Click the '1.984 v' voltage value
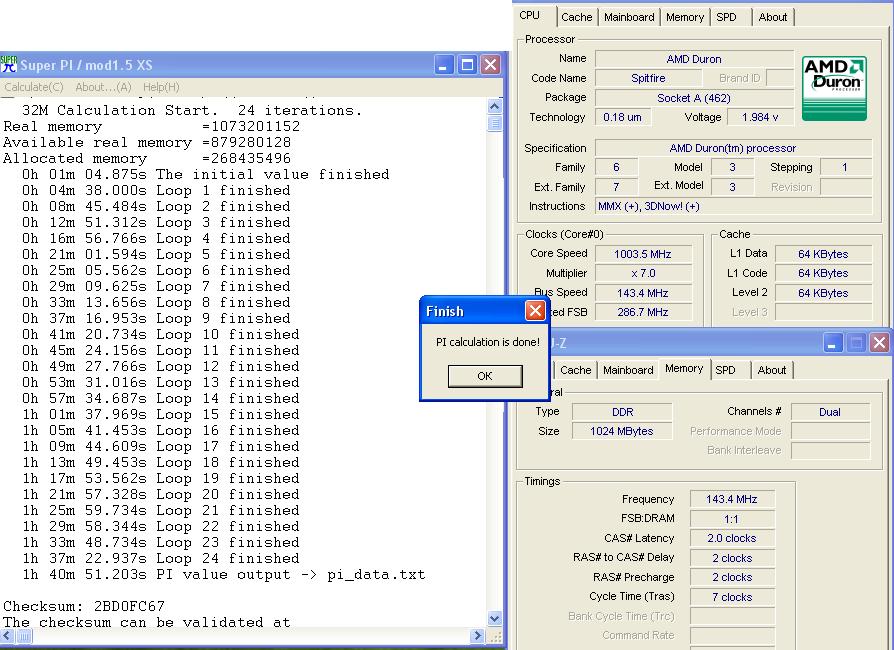 click(759, 117)
